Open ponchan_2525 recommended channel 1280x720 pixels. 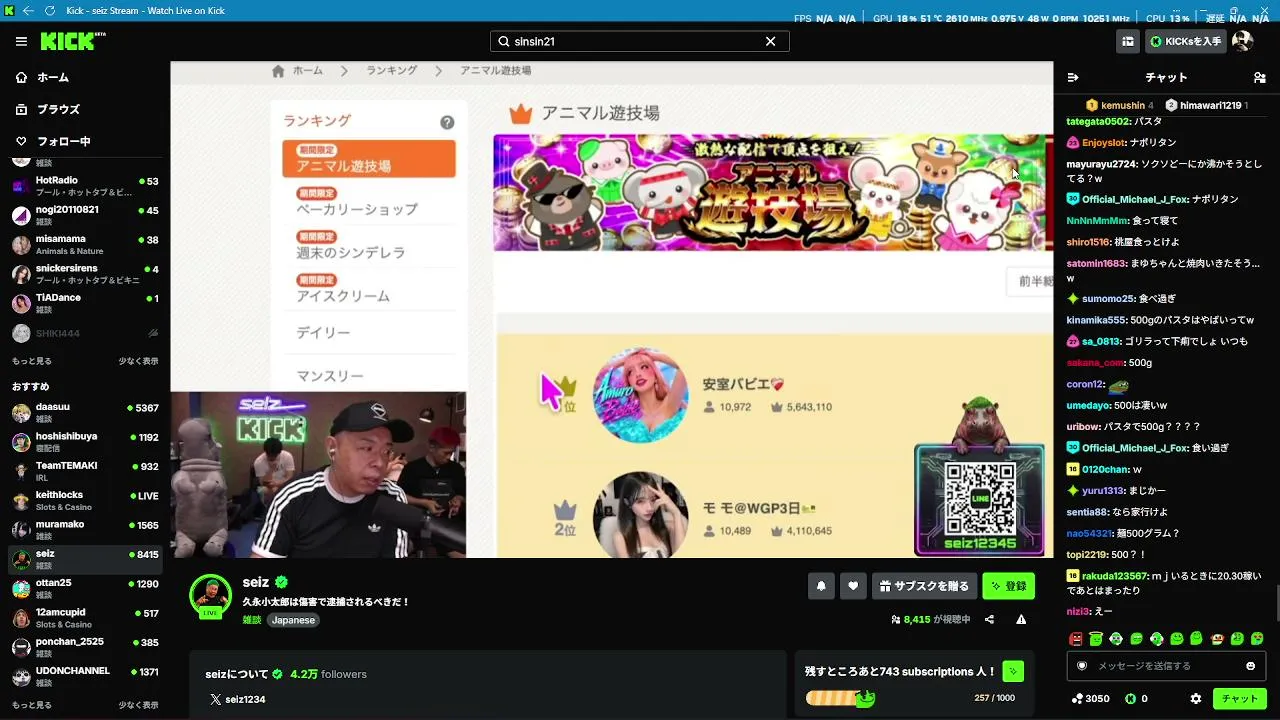(x=85, y=646)
